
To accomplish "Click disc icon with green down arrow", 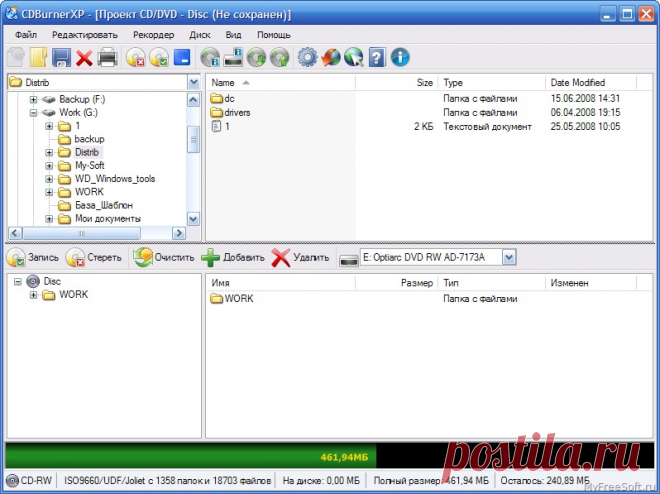I will [256, 58].
